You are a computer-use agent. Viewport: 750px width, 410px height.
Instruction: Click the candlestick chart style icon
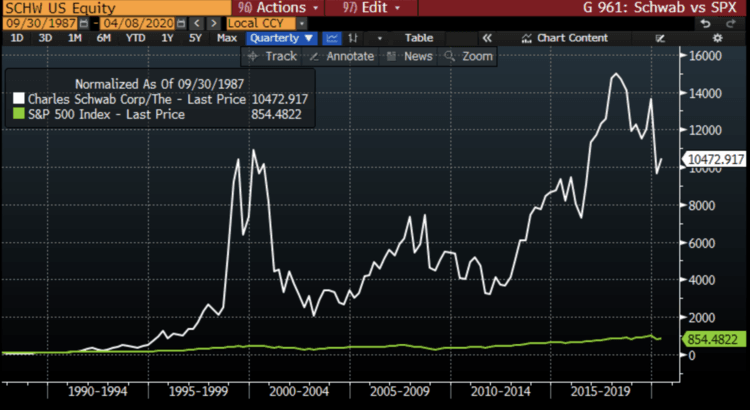click(355, 38)
